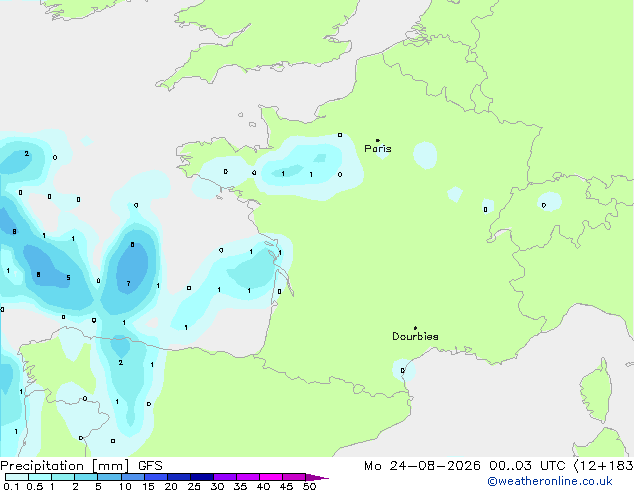Click the forecast date Mo 24-08-2026 text
The image size is (634, 490).
tap(422, 466)
